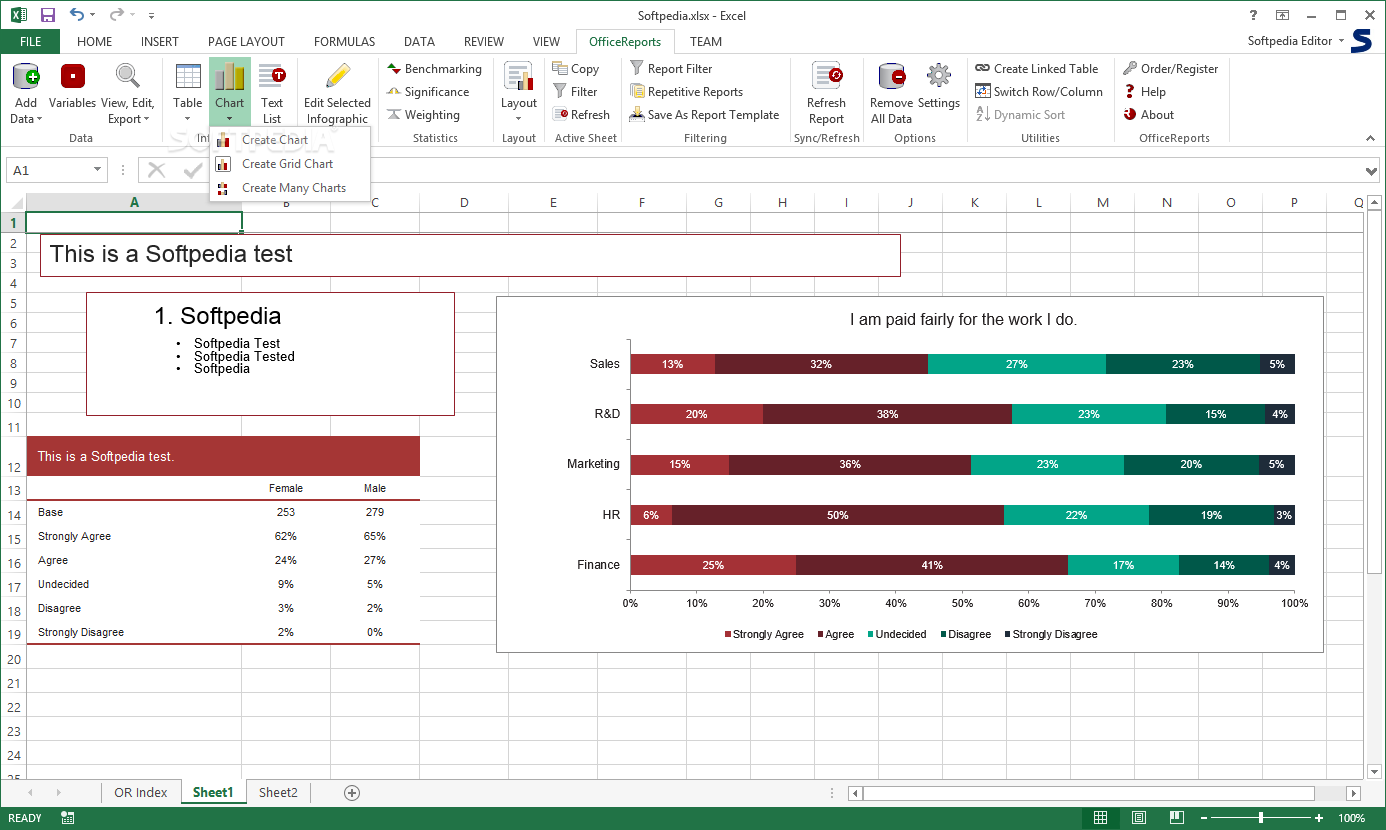Open the undo history dropdown arrow
This screenshot has height=830, width=1386.
[x=92, y=15]
